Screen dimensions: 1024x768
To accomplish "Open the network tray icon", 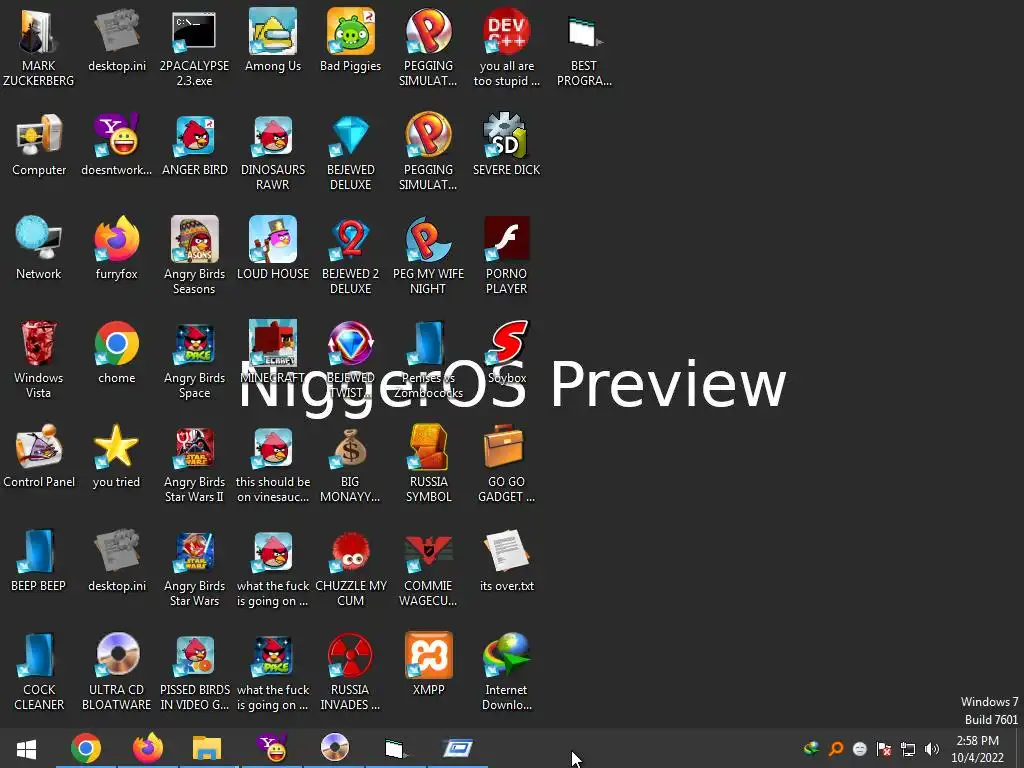I will click(908, 749).
